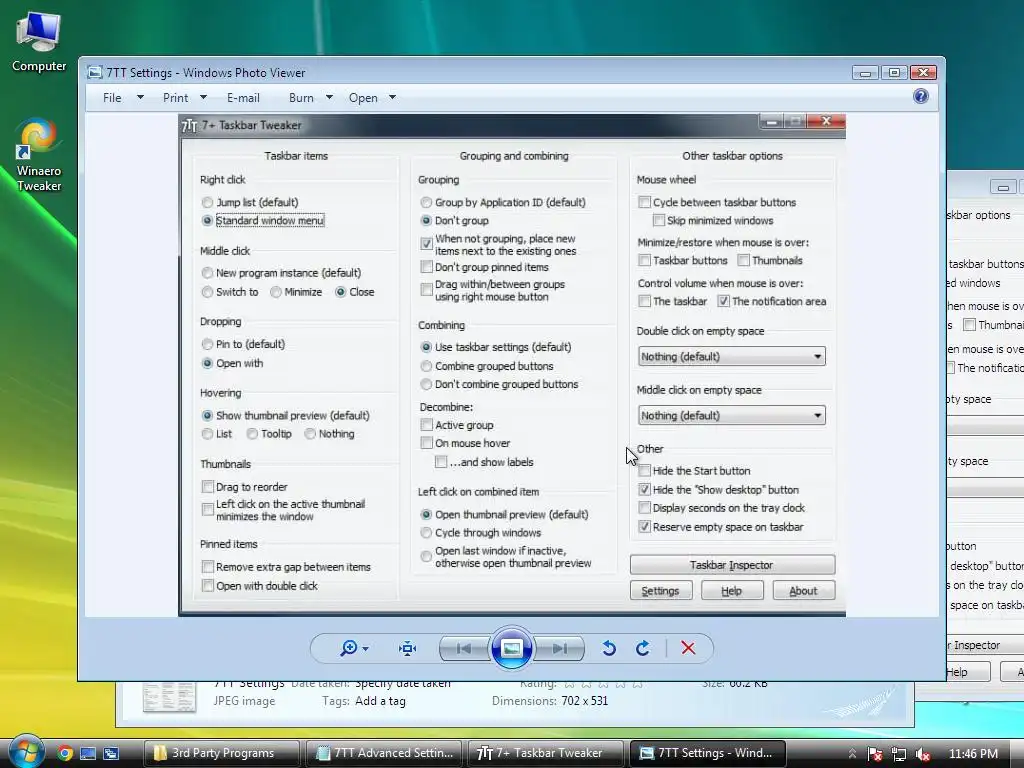Expand the Open dropdown arrow
The image size is (1024, 768).
click(x=392, y=97)
